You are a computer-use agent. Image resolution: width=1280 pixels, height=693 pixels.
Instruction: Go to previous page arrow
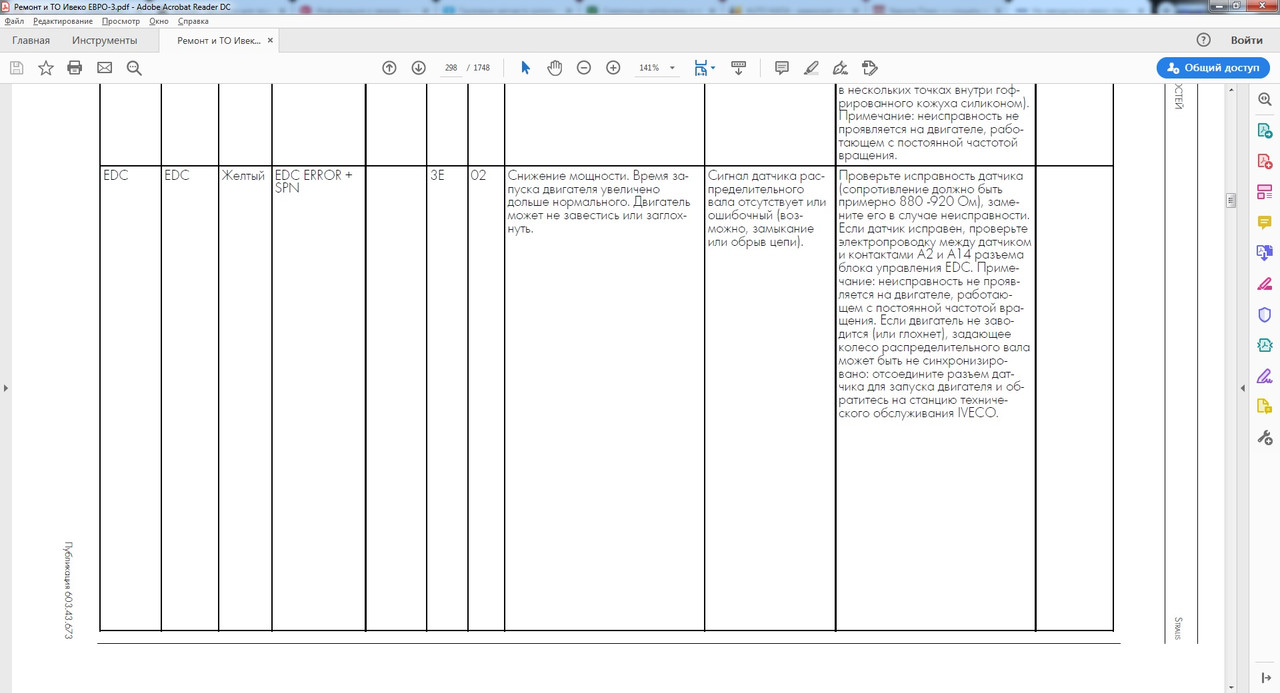[389, 68]
